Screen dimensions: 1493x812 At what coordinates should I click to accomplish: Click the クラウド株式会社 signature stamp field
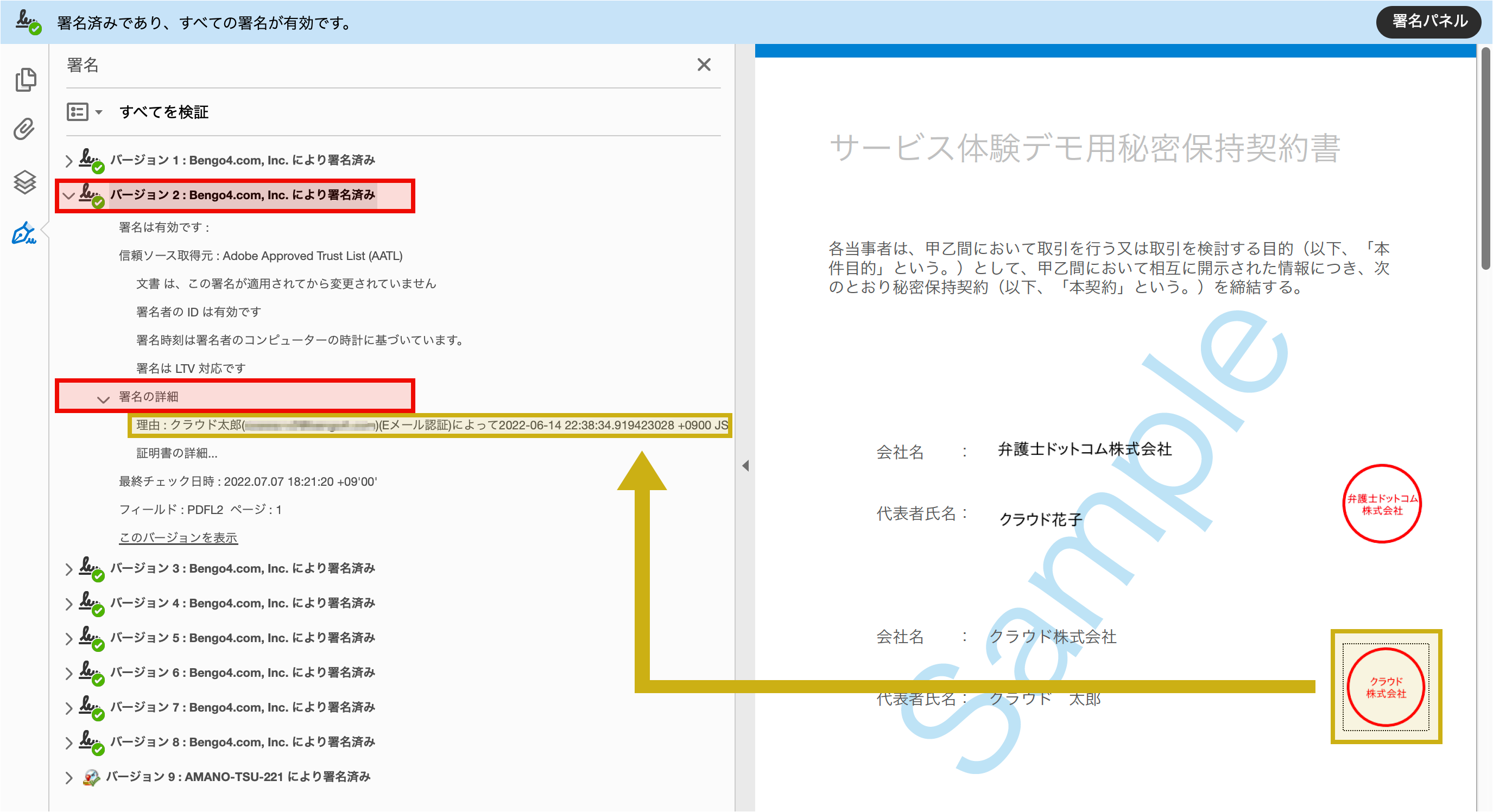[1387, 687]
